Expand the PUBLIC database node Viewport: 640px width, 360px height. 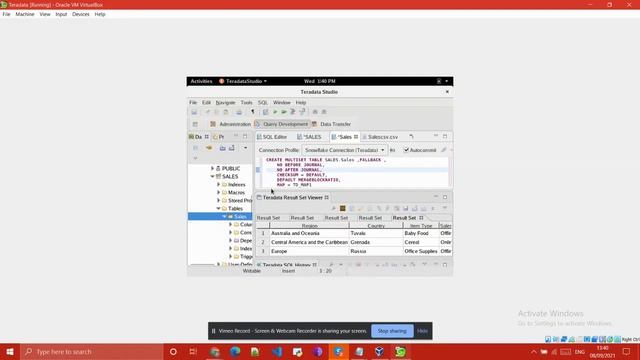(x=212, y=168)
